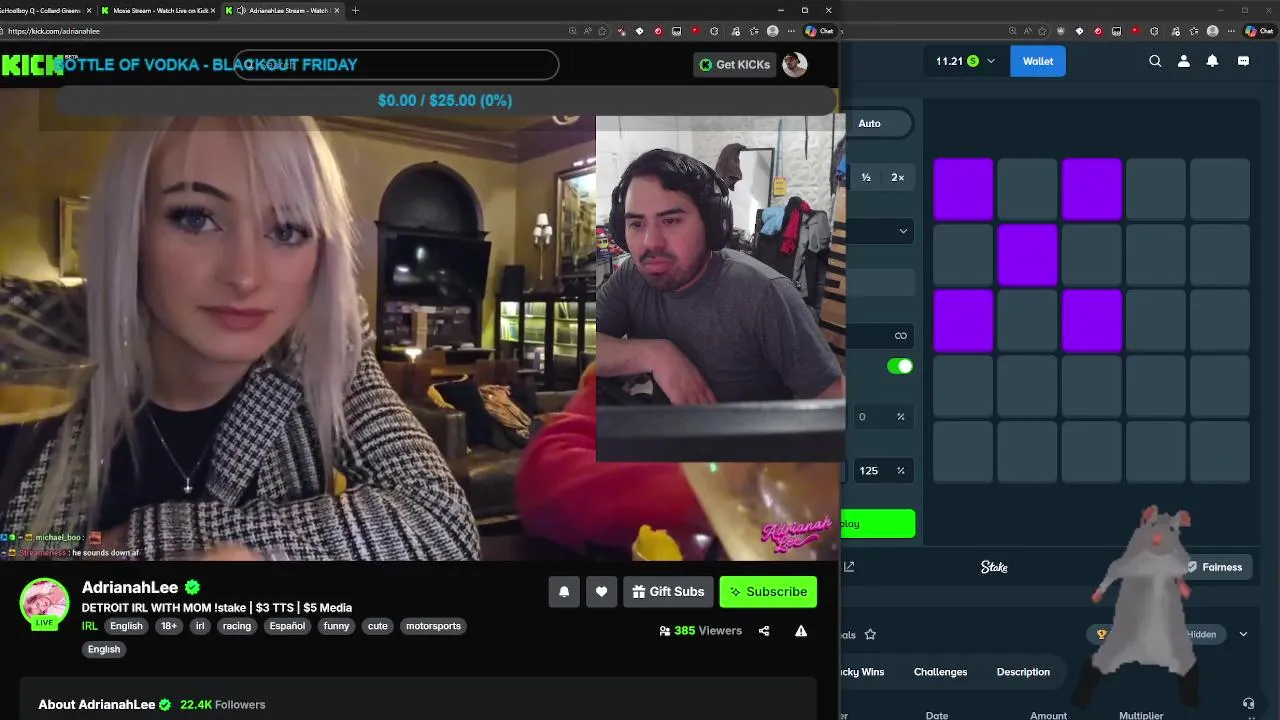Select first purple tile in third row

[963, 321]
